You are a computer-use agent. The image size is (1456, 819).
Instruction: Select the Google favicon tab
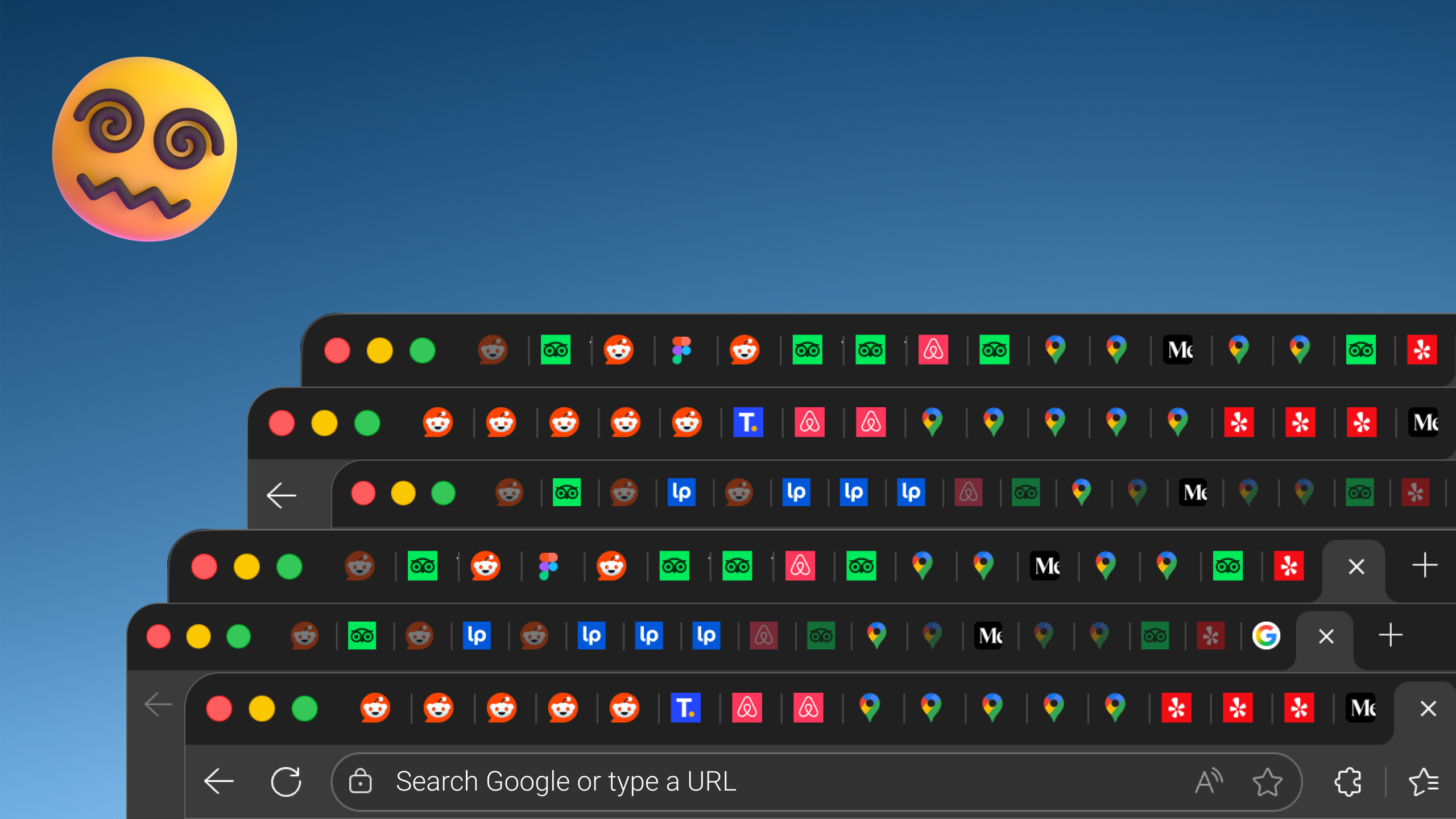[x=1267, y=636]
